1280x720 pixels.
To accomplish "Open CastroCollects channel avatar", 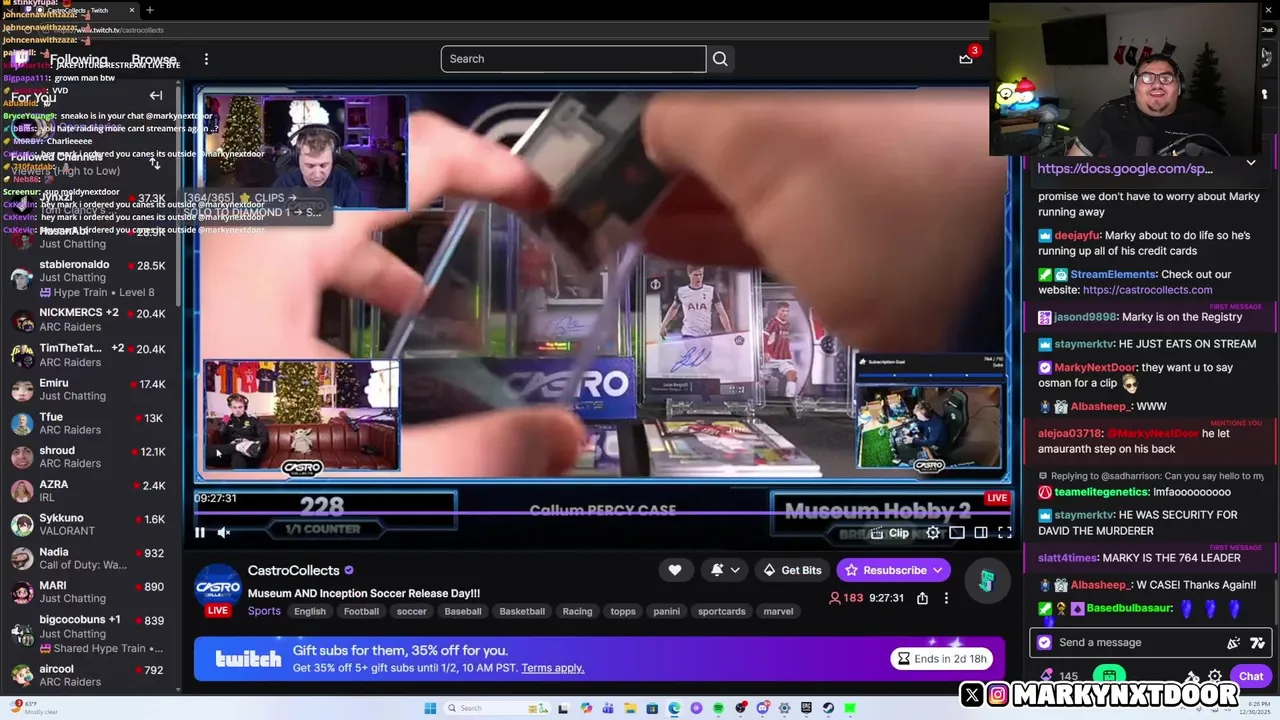I will tap(218, 585).
